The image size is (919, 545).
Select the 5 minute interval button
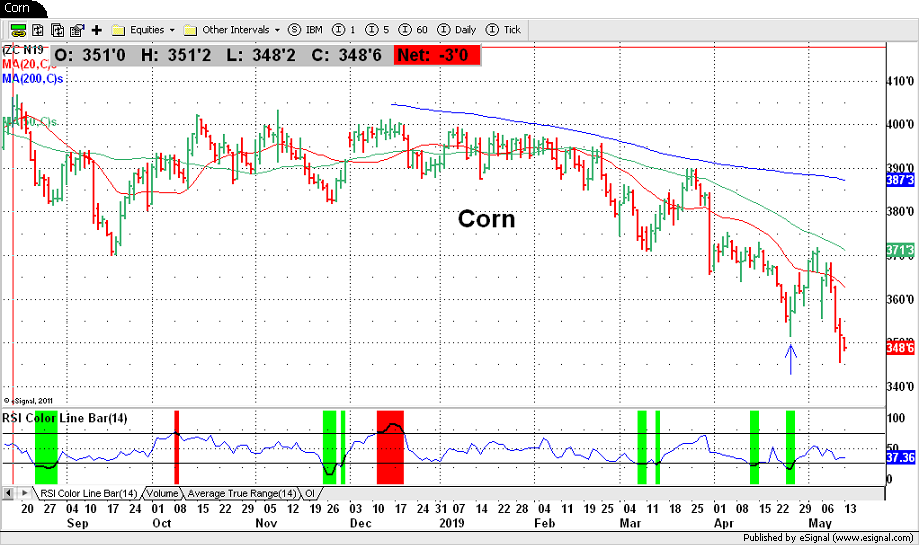[x=378, y=30]
